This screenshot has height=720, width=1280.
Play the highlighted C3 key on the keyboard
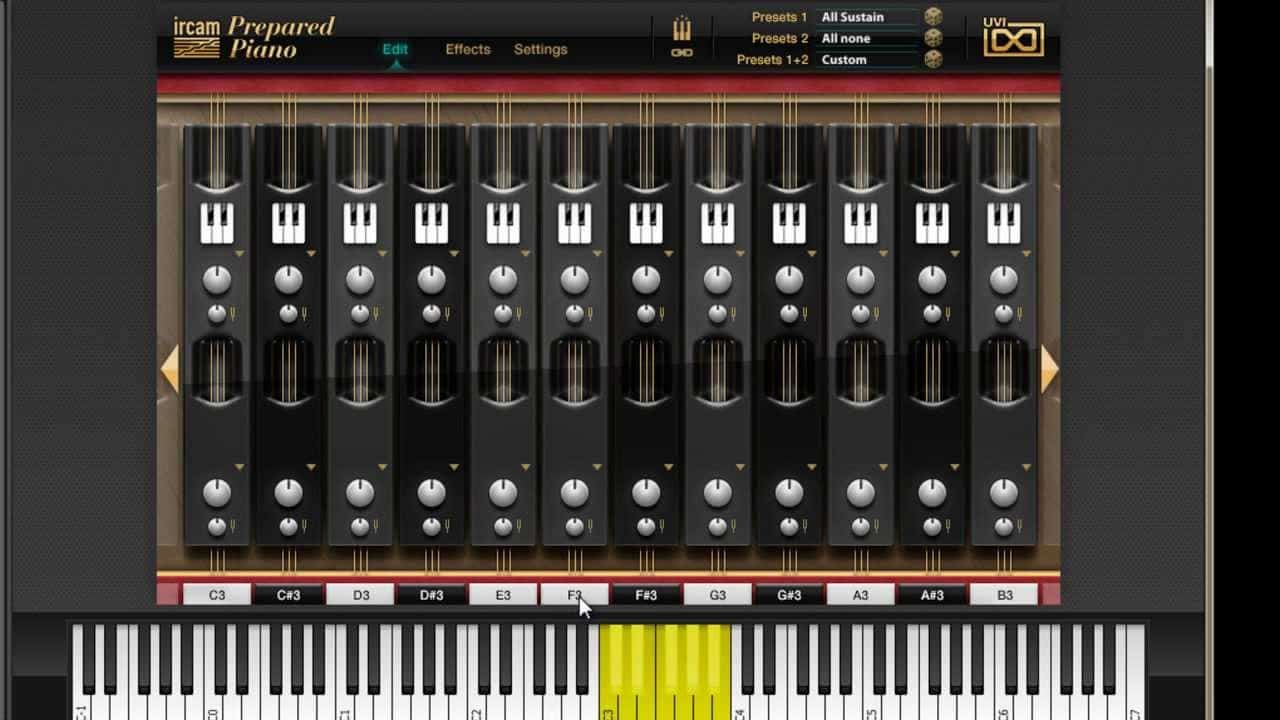point(609,705)
